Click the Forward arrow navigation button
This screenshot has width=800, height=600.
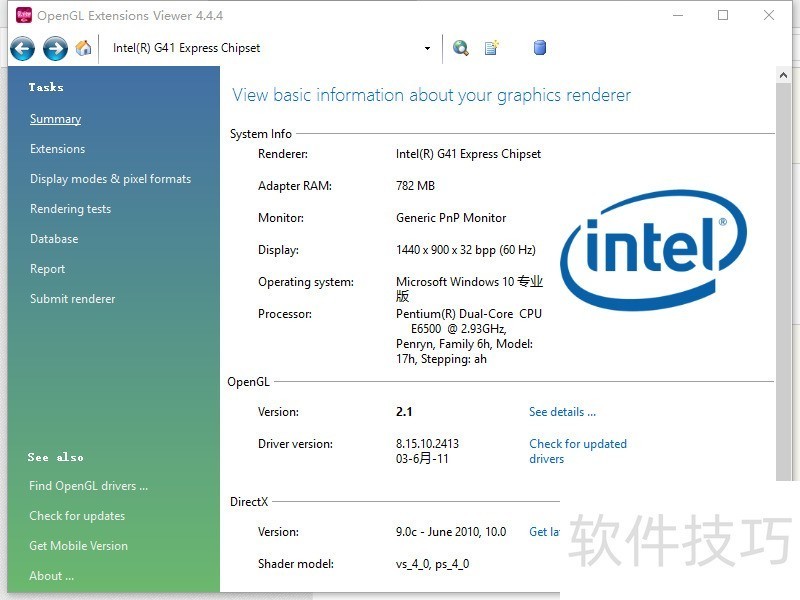tap(55, 49)
